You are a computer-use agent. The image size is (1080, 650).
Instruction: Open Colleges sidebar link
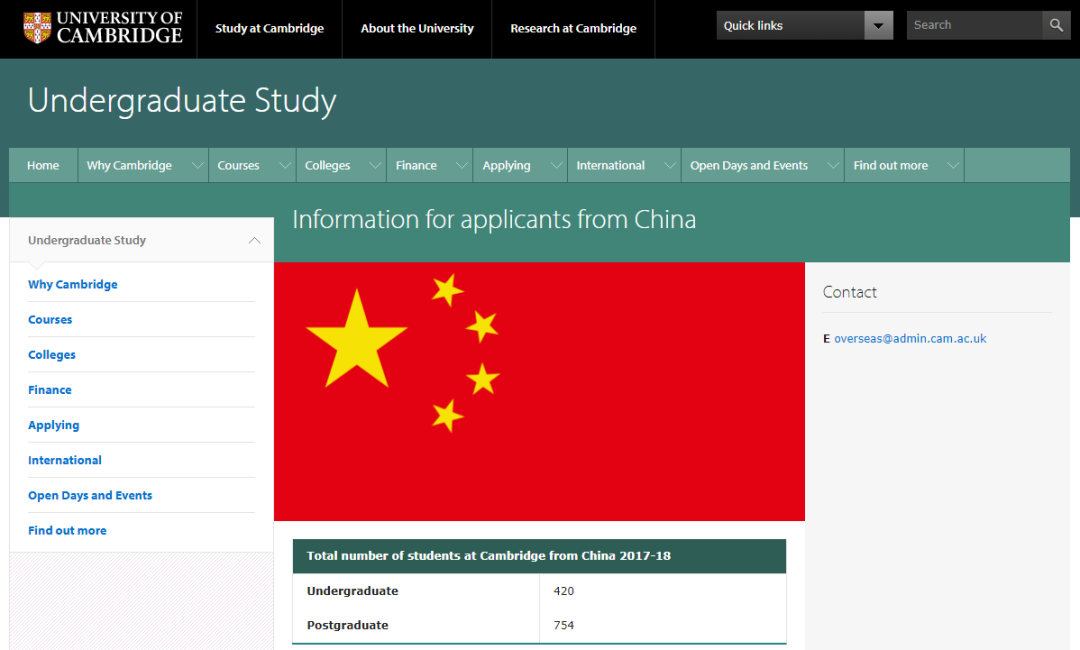(52, 355)
